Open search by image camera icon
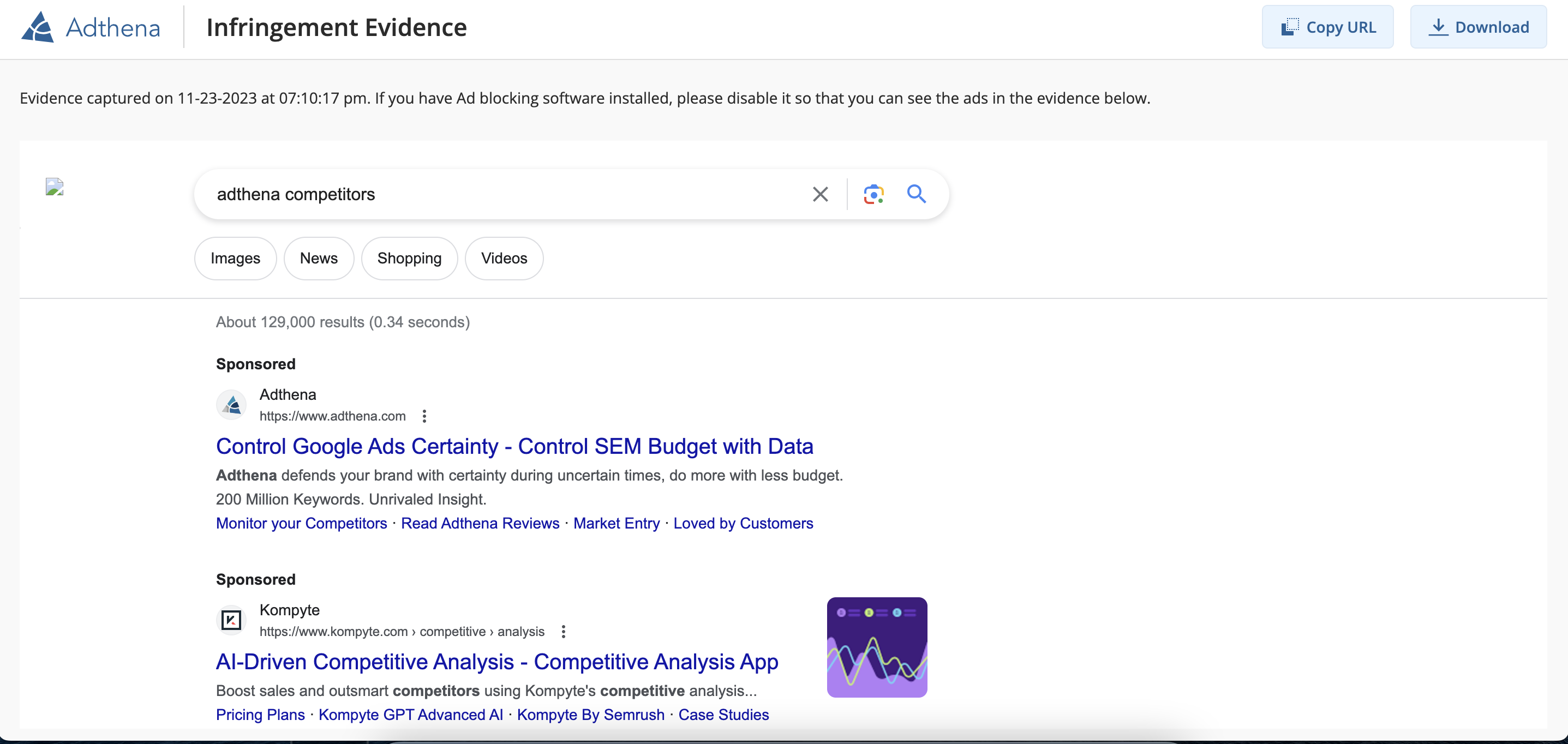 pyautogui.click(x=873, y=194)
